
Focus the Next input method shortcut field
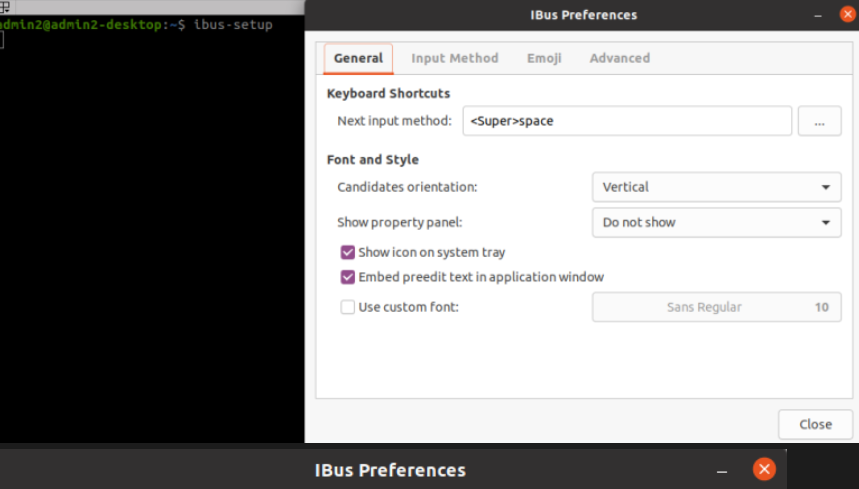coord(627,121)
